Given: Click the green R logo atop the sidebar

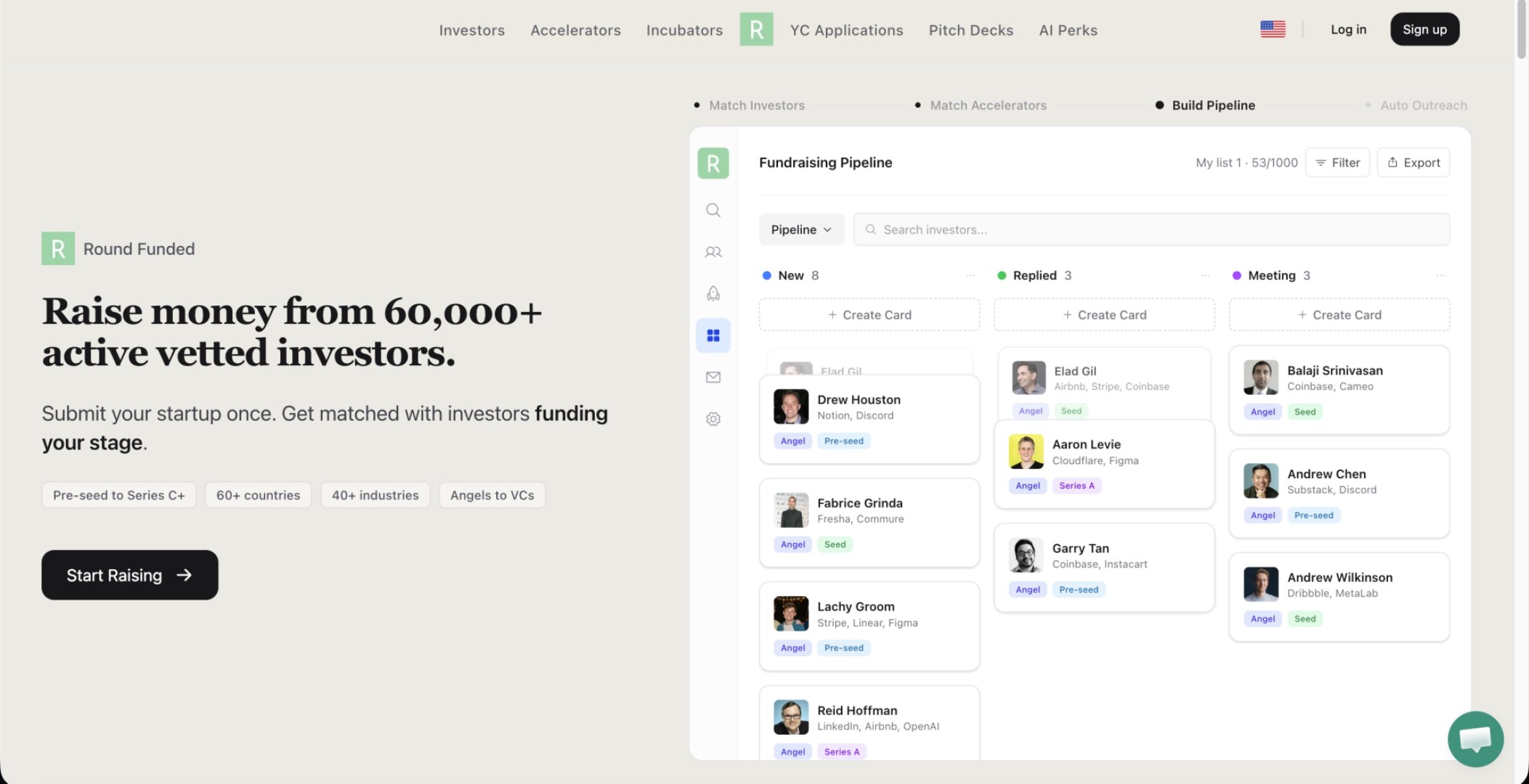Looking at the screenshot, I should 713,163.
